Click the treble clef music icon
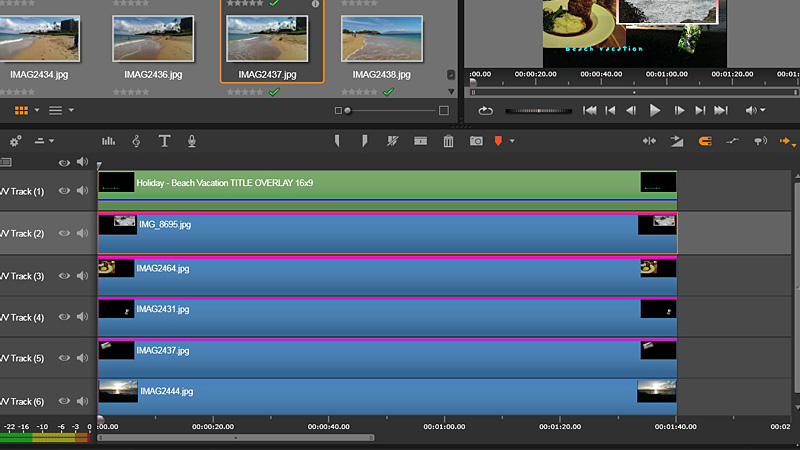800x450 pixels. (x=136, y=141)
